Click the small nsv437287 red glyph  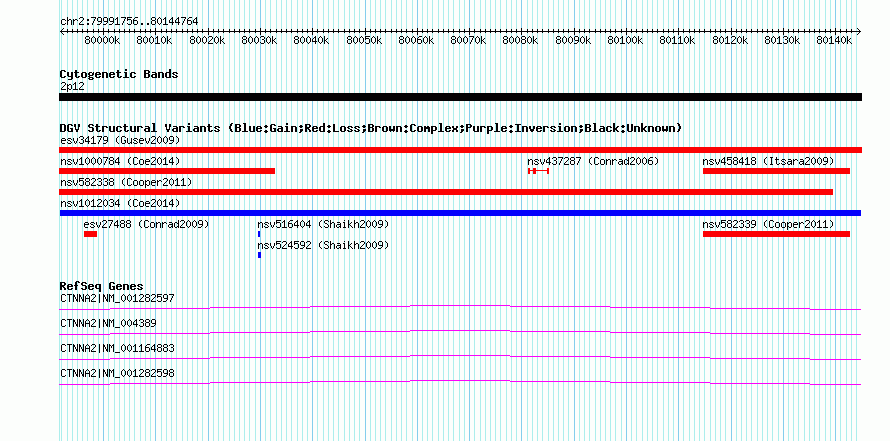tap(538, 171)
